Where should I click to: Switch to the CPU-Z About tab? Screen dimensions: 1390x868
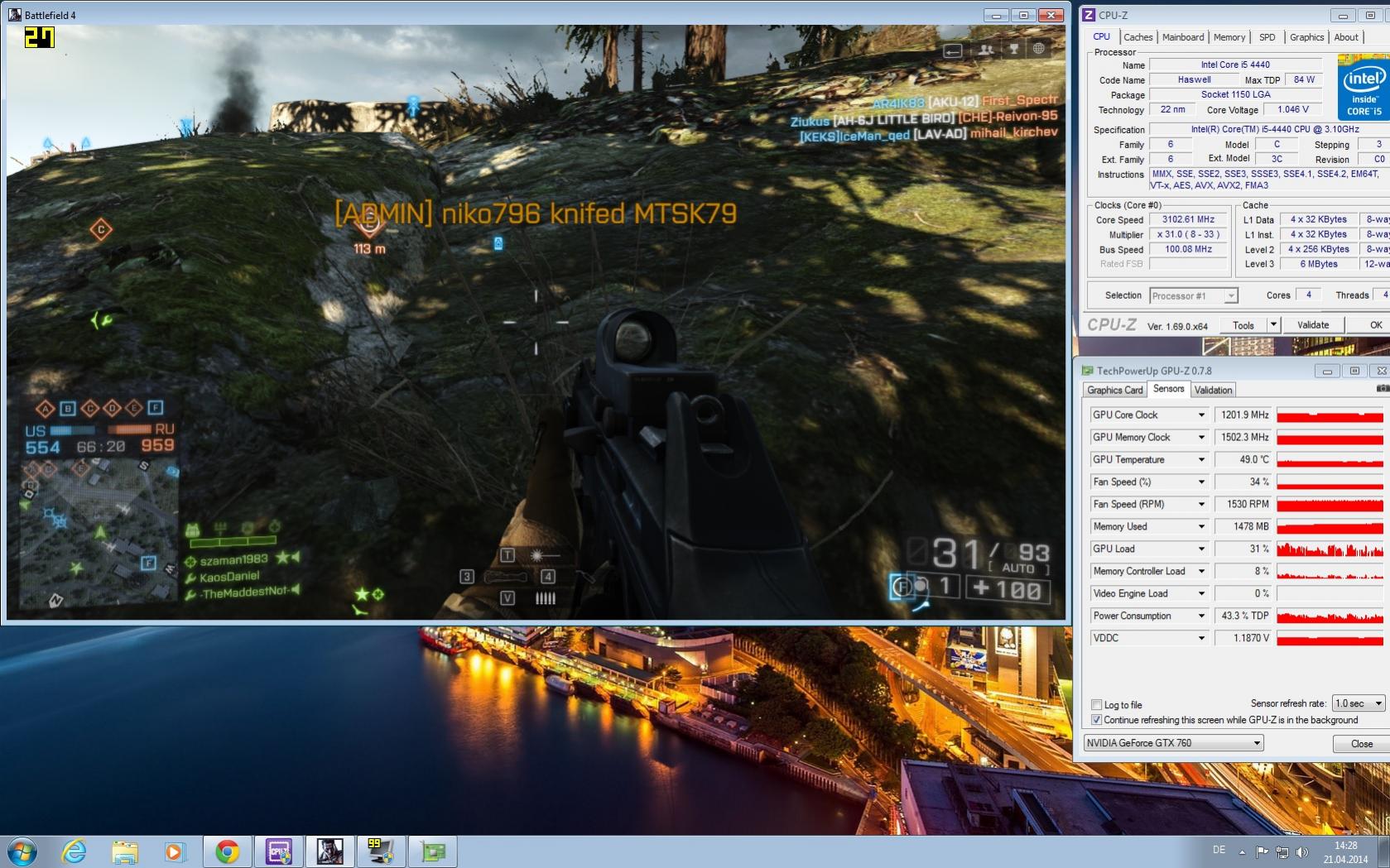coord(1346,37)
